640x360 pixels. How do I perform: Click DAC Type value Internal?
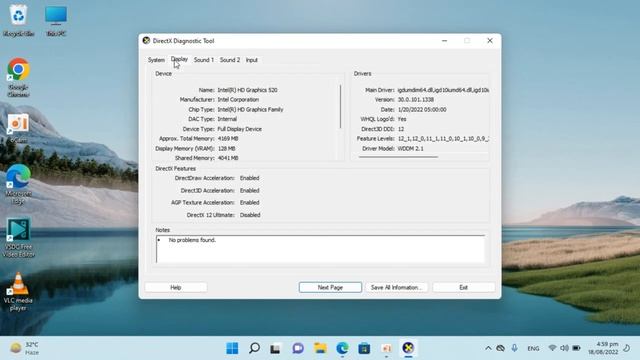click(x=227, y=119)
